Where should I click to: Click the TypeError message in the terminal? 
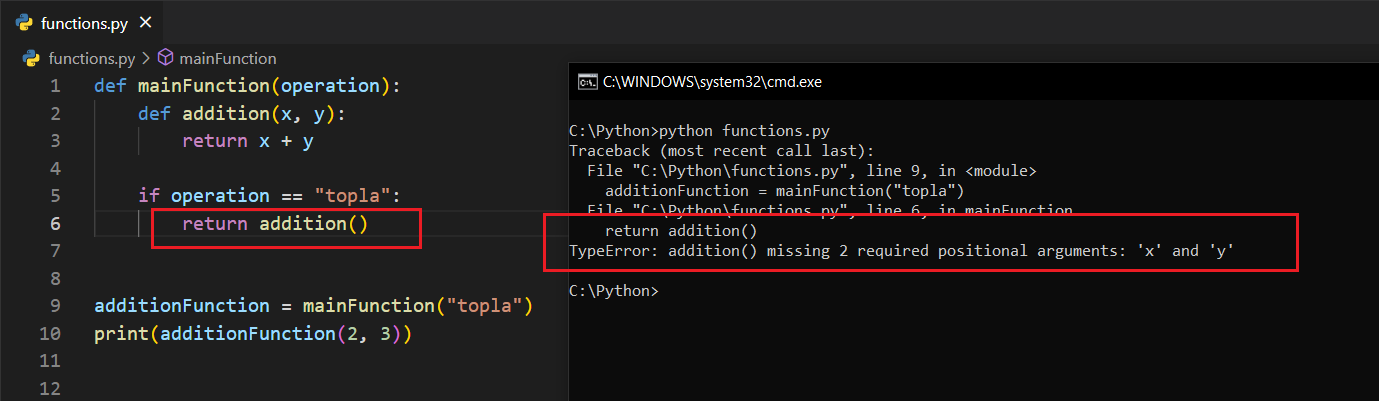pyautogui.click(x=900, y=251)
